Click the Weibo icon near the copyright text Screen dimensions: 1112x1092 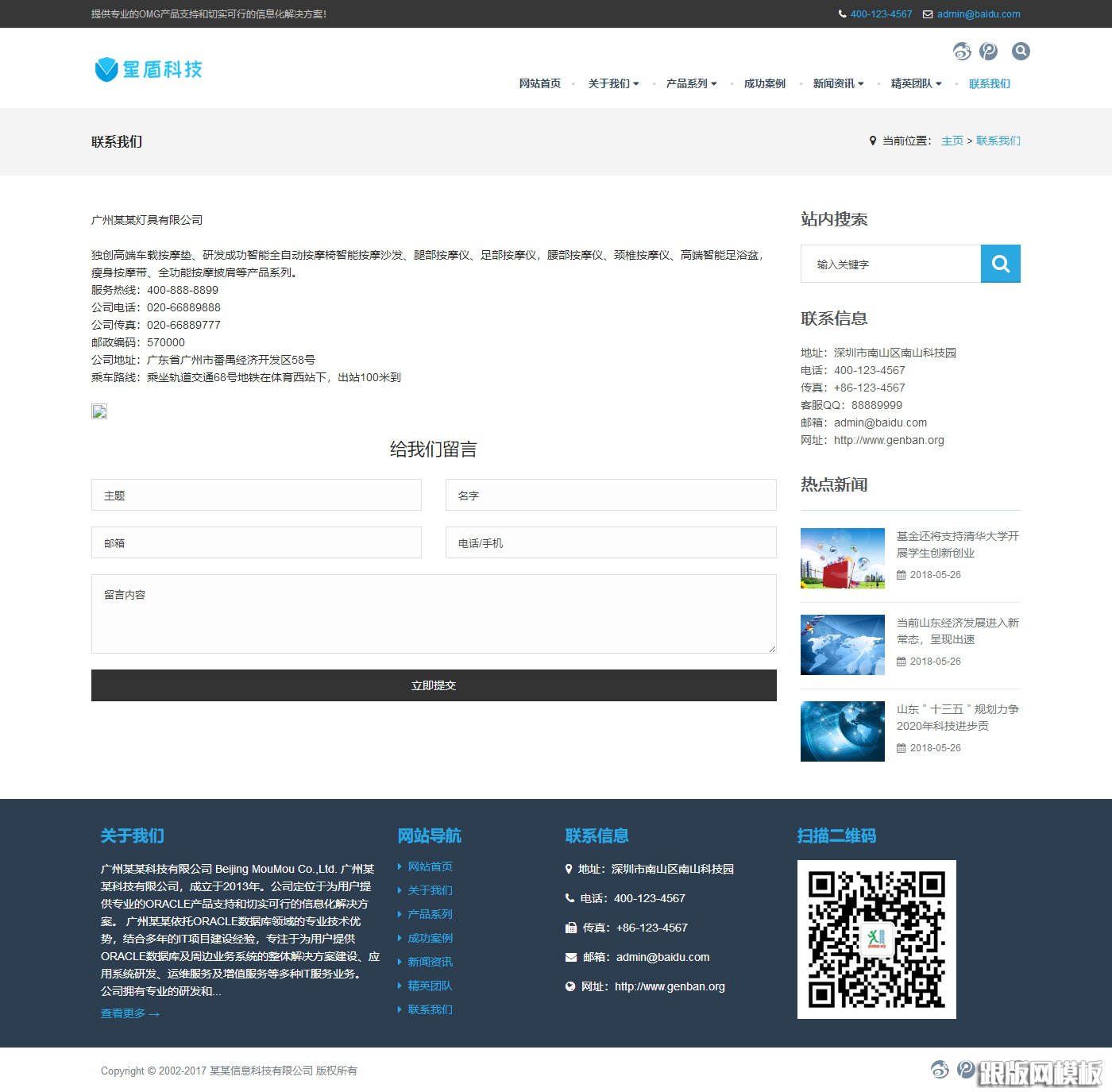[x=939, y=1071]
